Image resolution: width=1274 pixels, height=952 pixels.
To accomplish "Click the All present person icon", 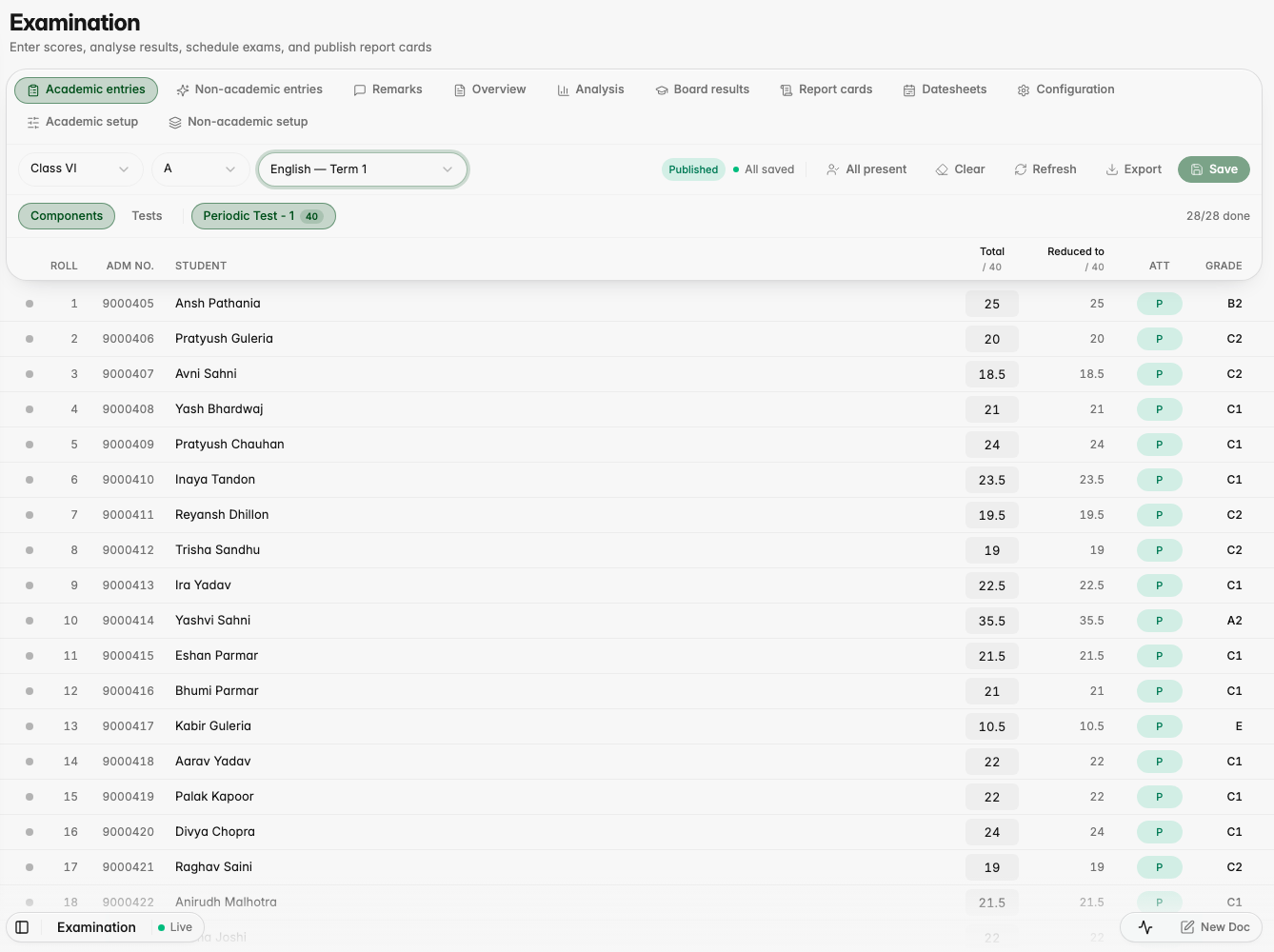I will pos(833,169).
